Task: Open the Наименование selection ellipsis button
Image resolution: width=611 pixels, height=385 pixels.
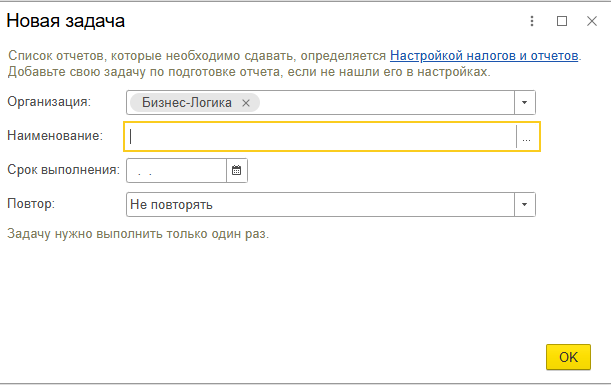Action: 526,137
